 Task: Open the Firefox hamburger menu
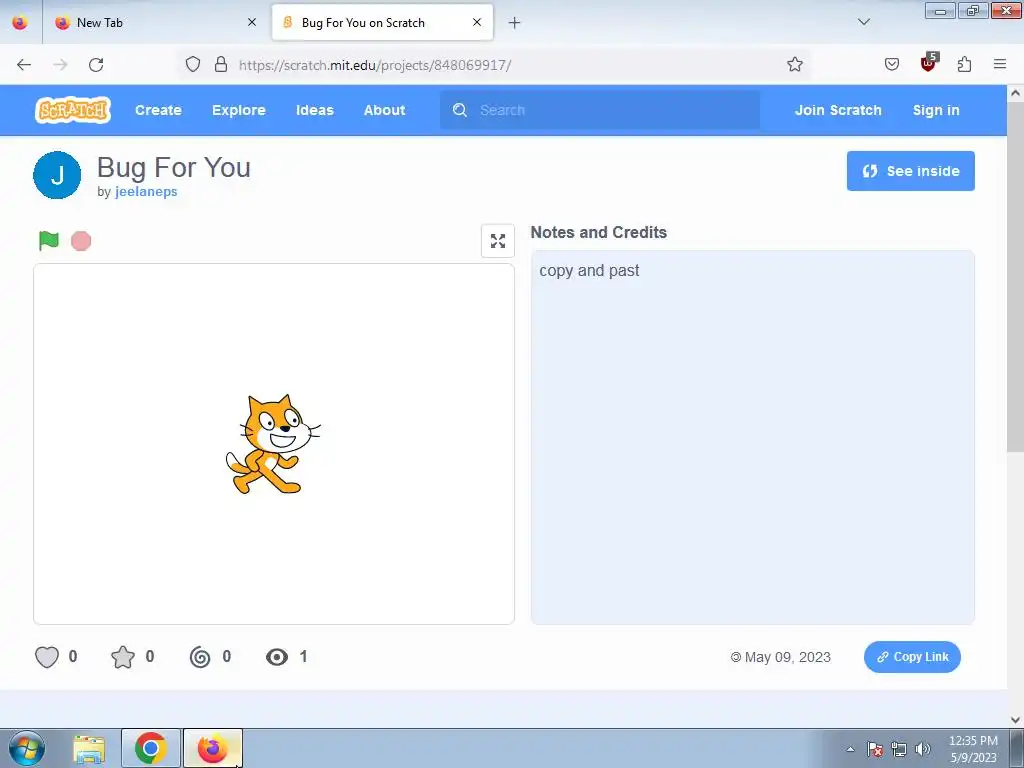[1000, 64]
